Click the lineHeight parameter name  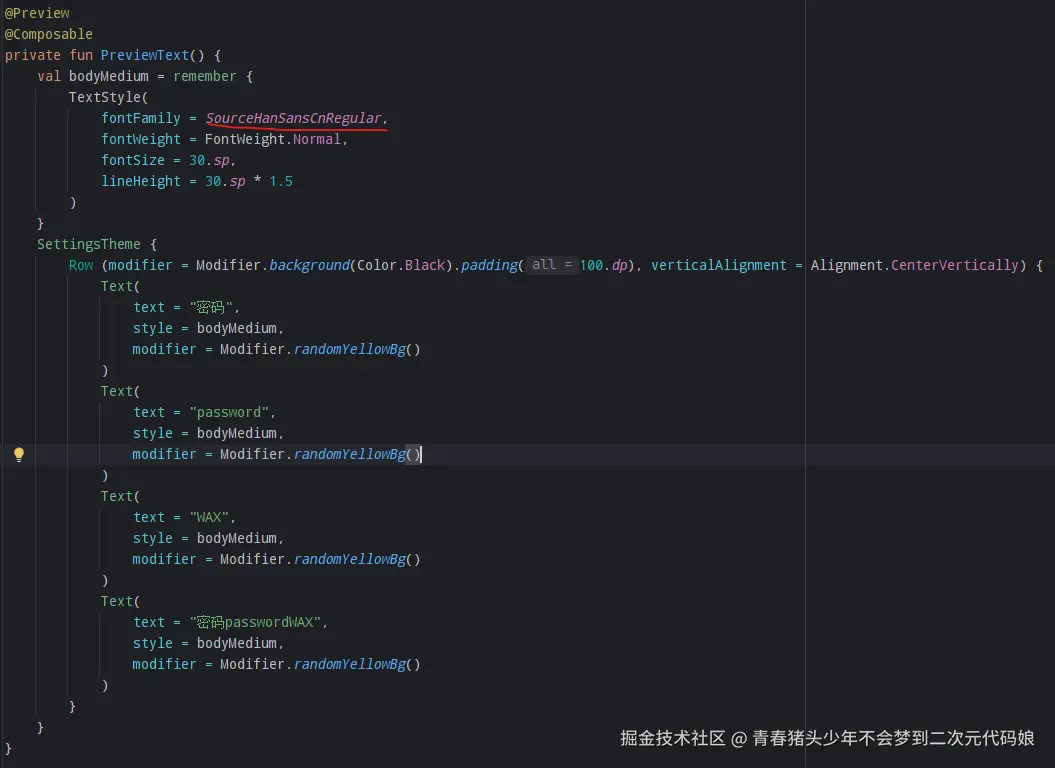pos(141,181)
